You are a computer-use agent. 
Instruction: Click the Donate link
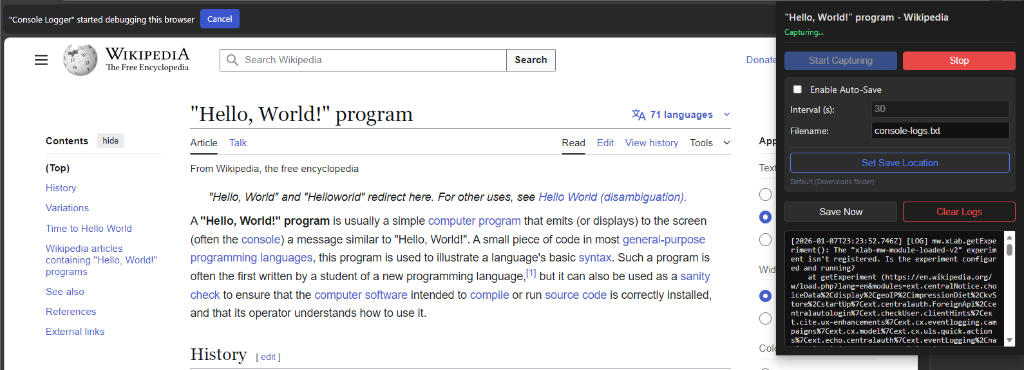pyautogui.click(x=761, y=60)
